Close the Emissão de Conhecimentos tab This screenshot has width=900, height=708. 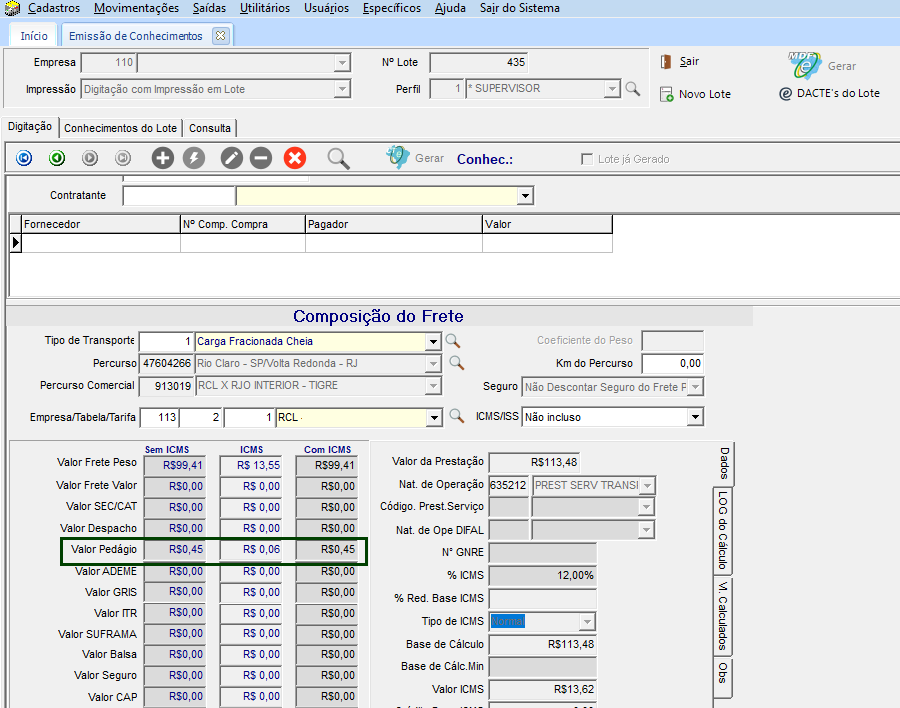click(221, 35)
